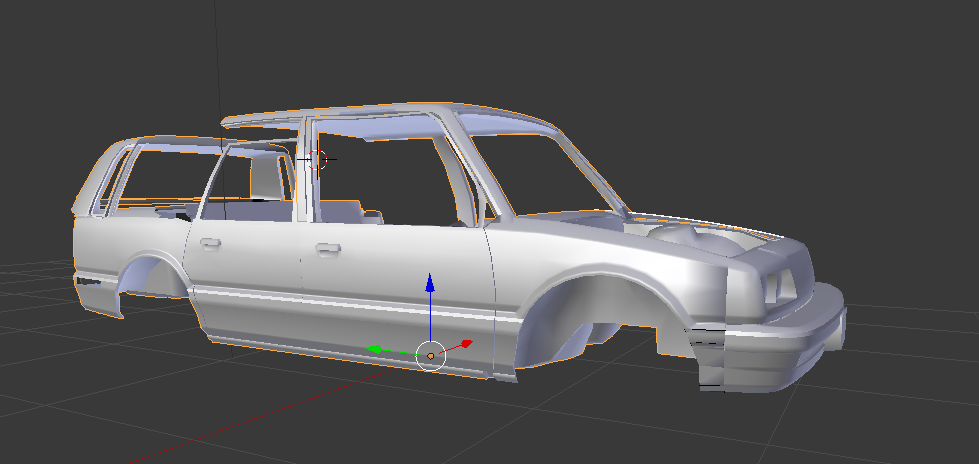979x464 pixels.
Task: Click the front door handle on the car
Action: tap(328, 249)
